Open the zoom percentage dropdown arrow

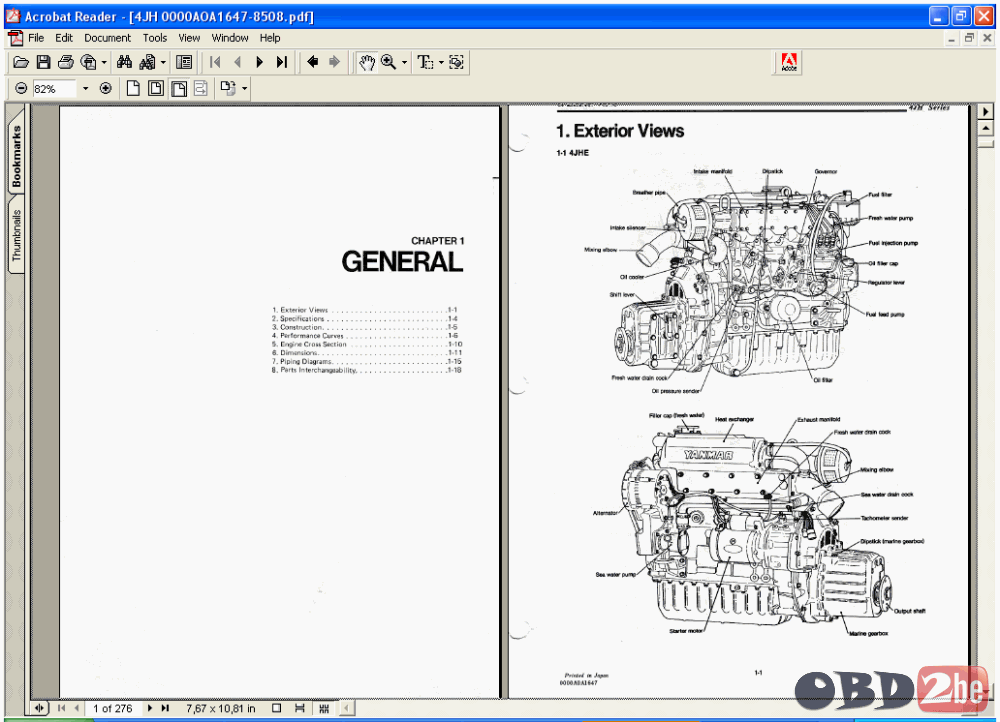[x=85, y=89]
